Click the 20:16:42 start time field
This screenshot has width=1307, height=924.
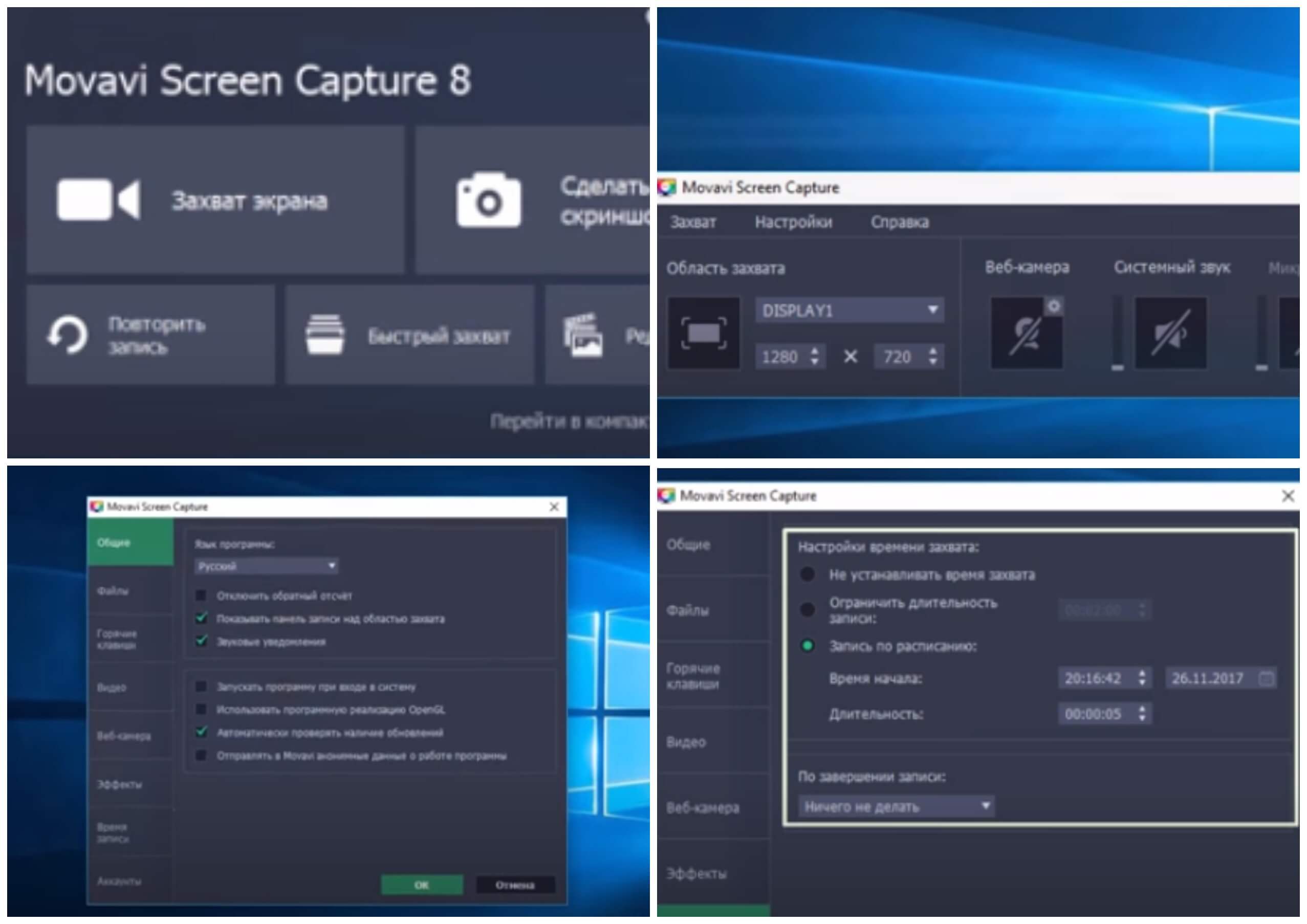(1105, 678)
